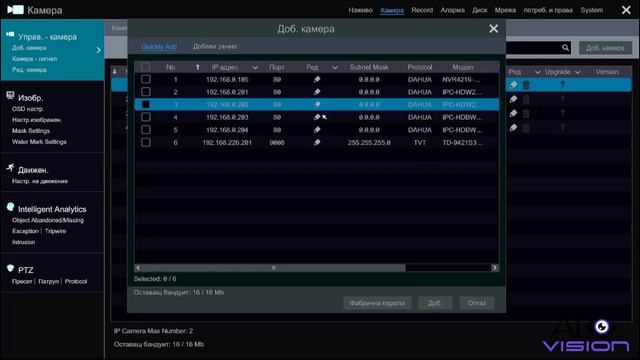The image size is (640, 360).
Task: Click the search magnifier icon in background window
Action: tap(565, 48)
